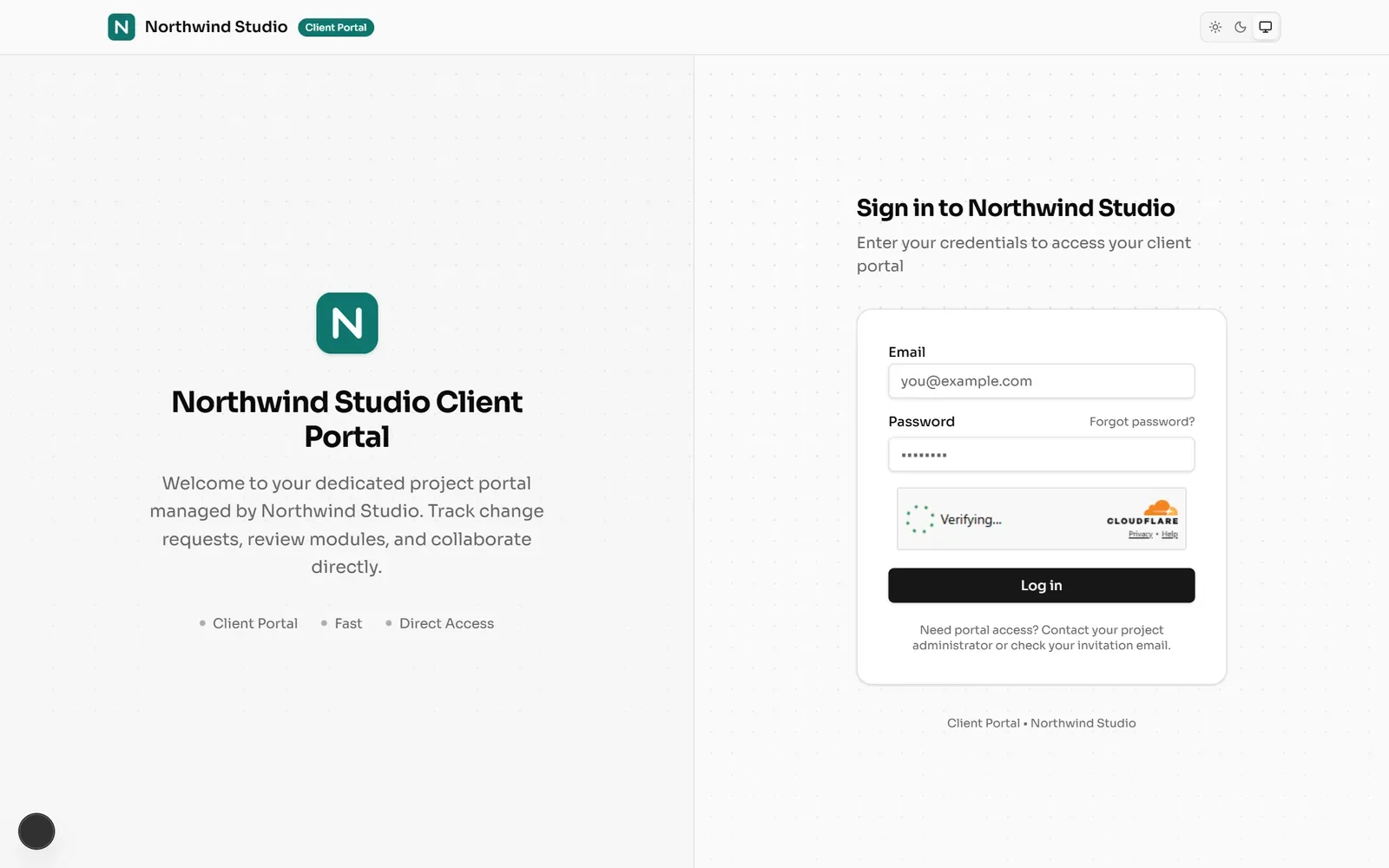Click the 'Fast' feature label

(x=348, y=623)
